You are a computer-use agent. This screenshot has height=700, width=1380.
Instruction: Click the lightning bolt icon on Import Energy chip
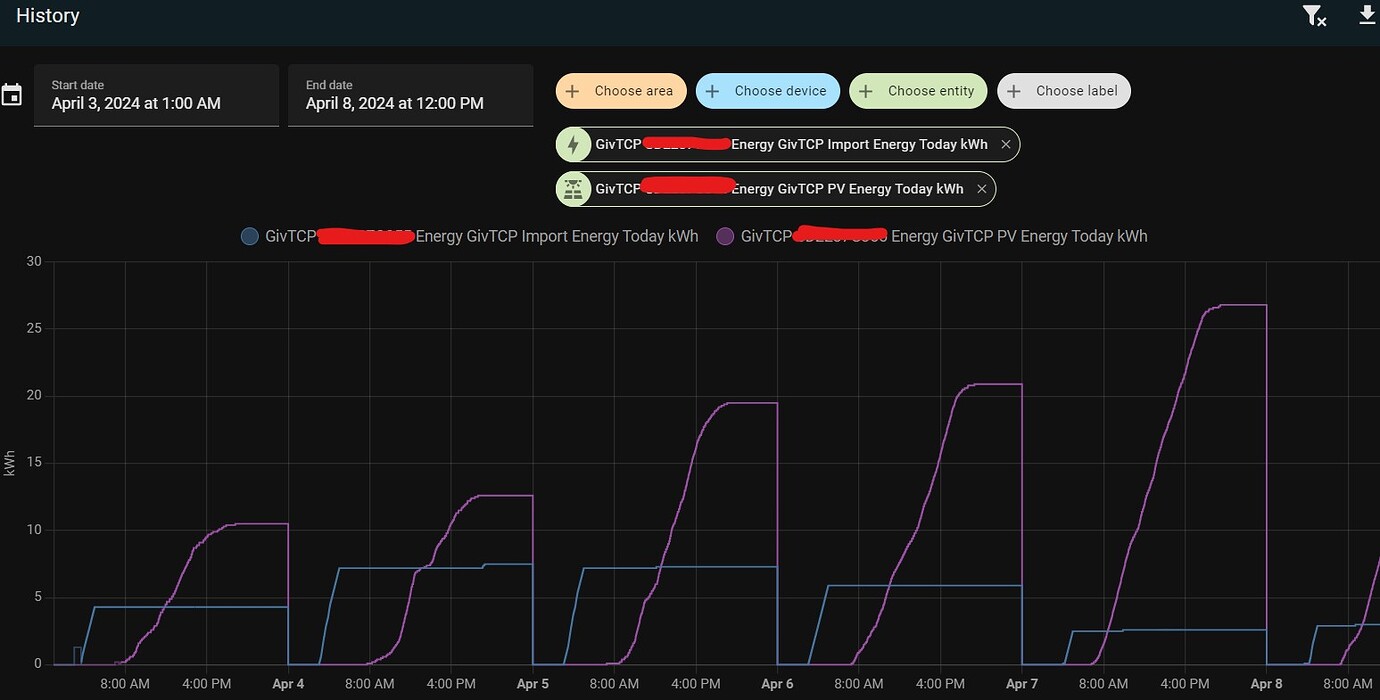pyautogui.click(x=573, y=144)
